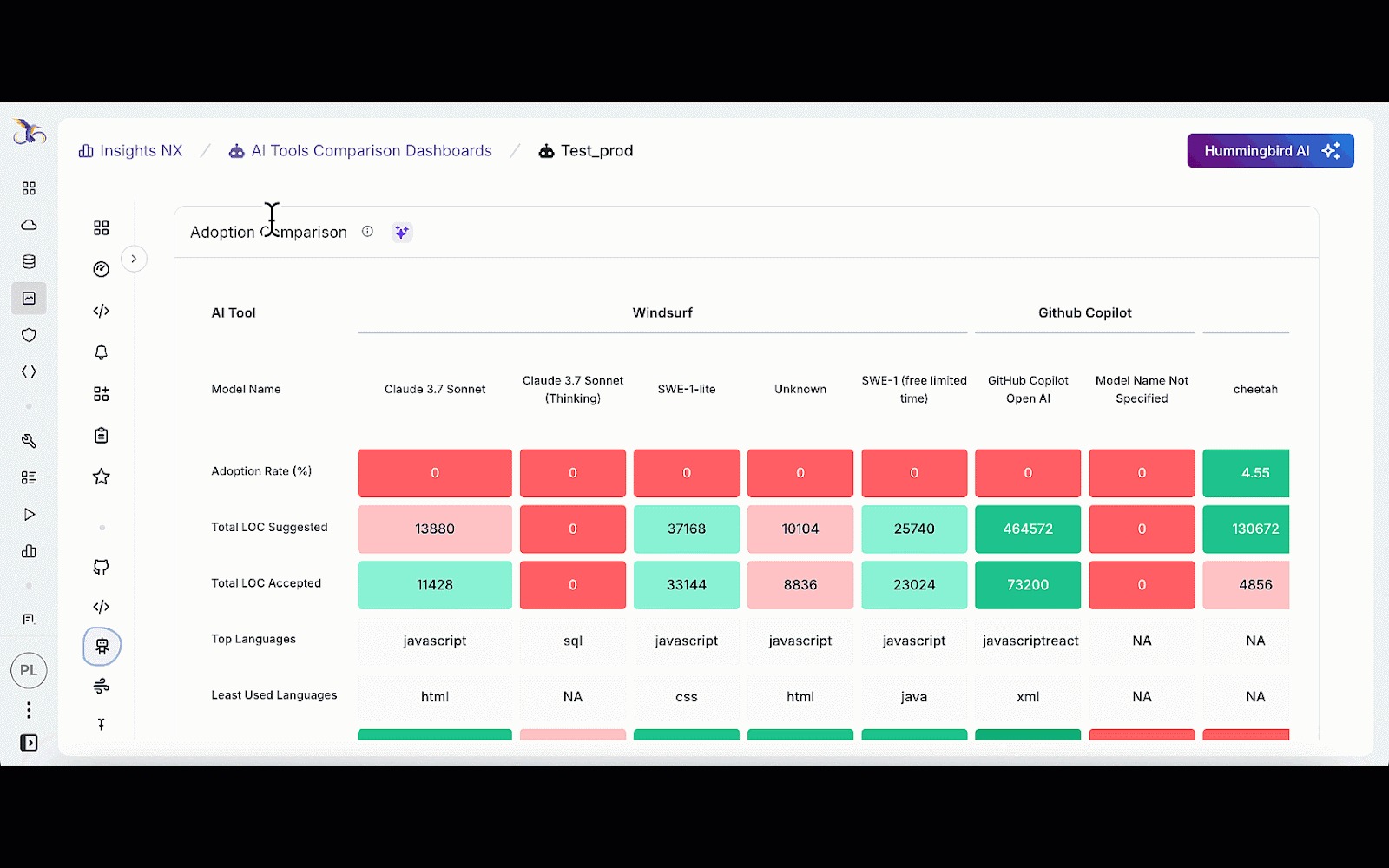
Task: Open the shield security icon
Action: coord(29,335)
